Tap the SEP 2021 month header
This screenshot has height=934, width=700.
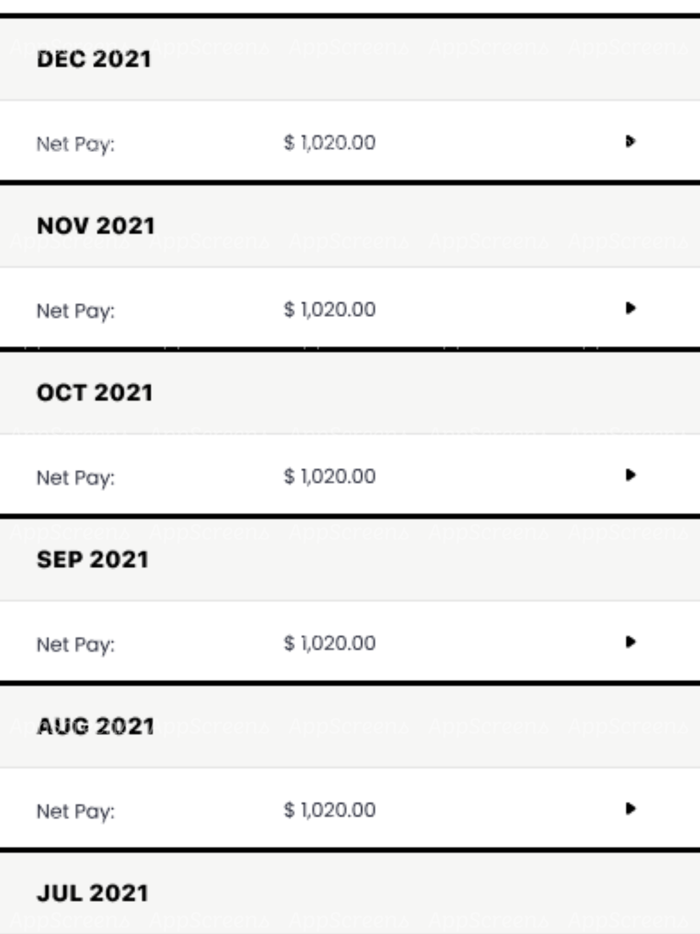coord(93,560)
